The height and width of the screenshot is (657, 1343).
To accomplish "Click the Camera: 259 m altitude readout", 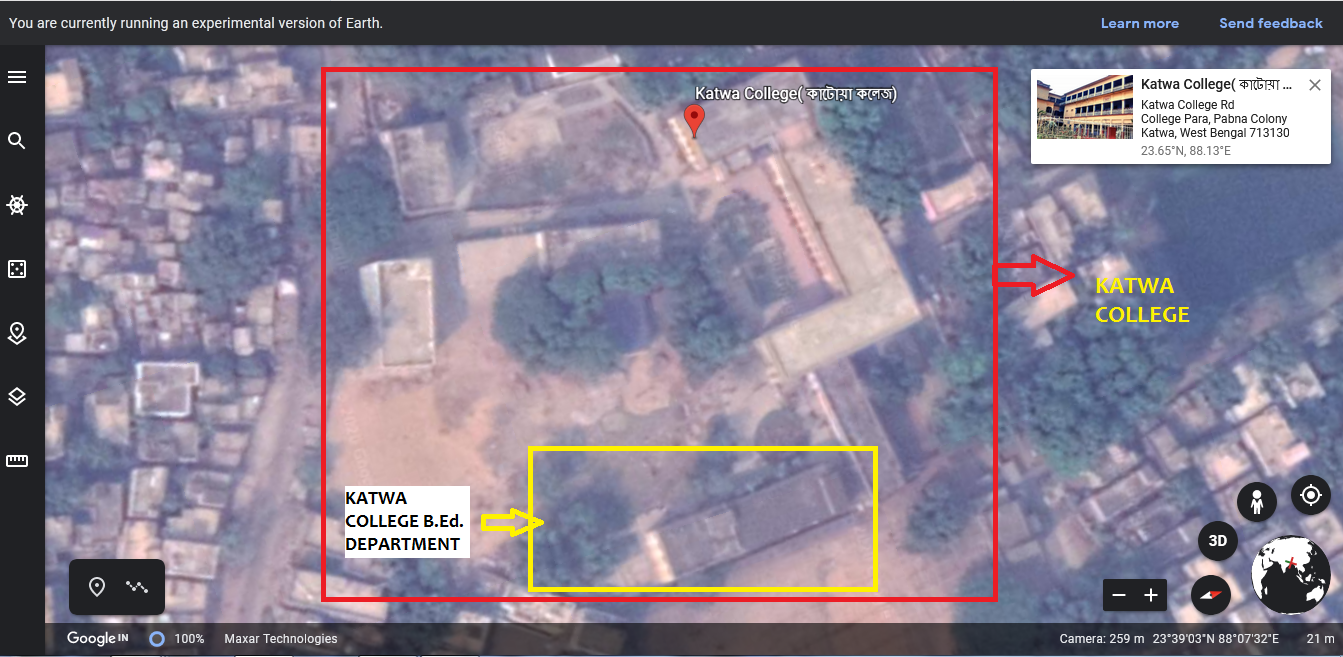I will tap(1102, 639).
